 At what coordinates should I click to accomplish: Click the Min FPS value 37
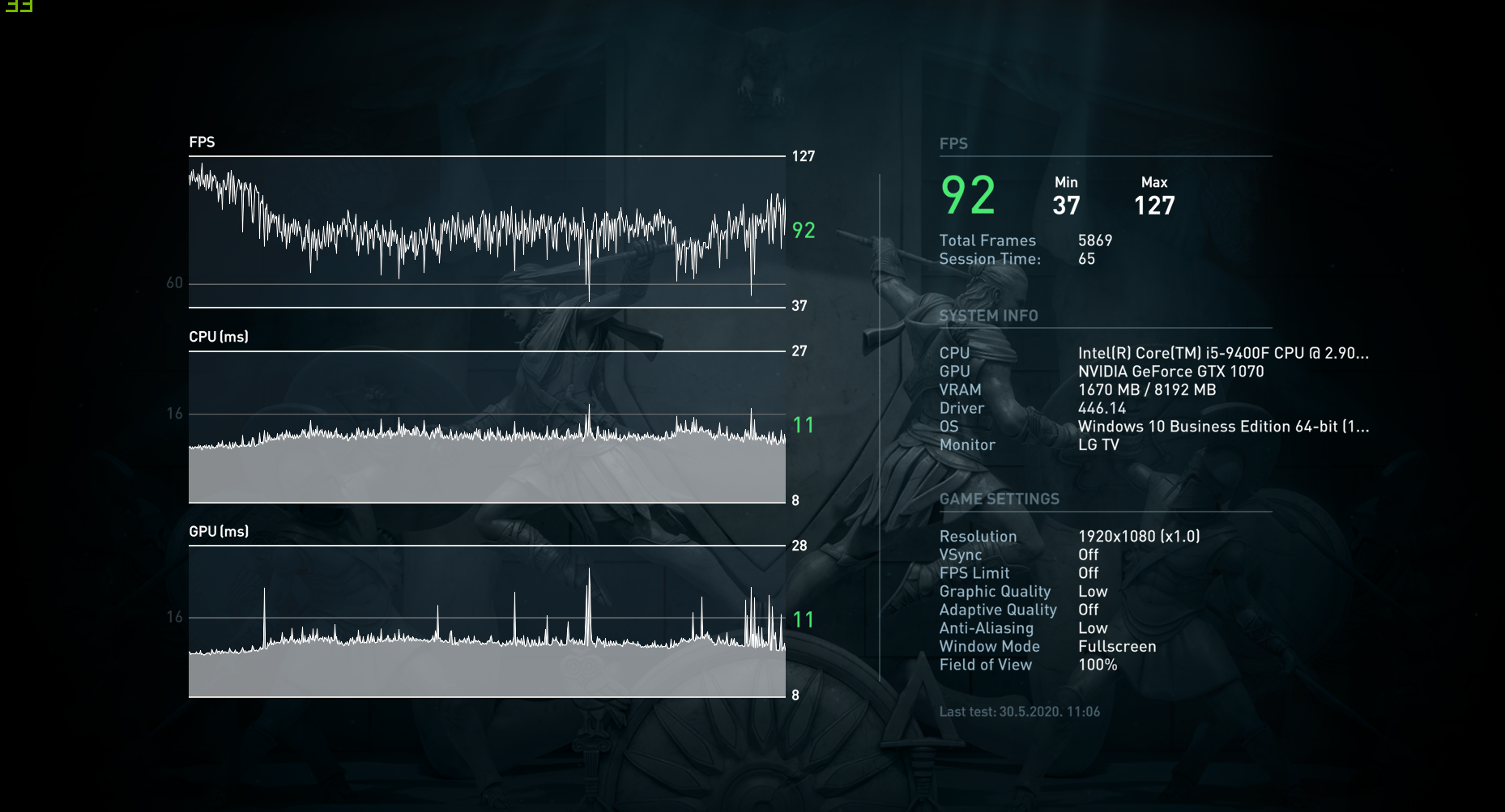coord(1066,206)
